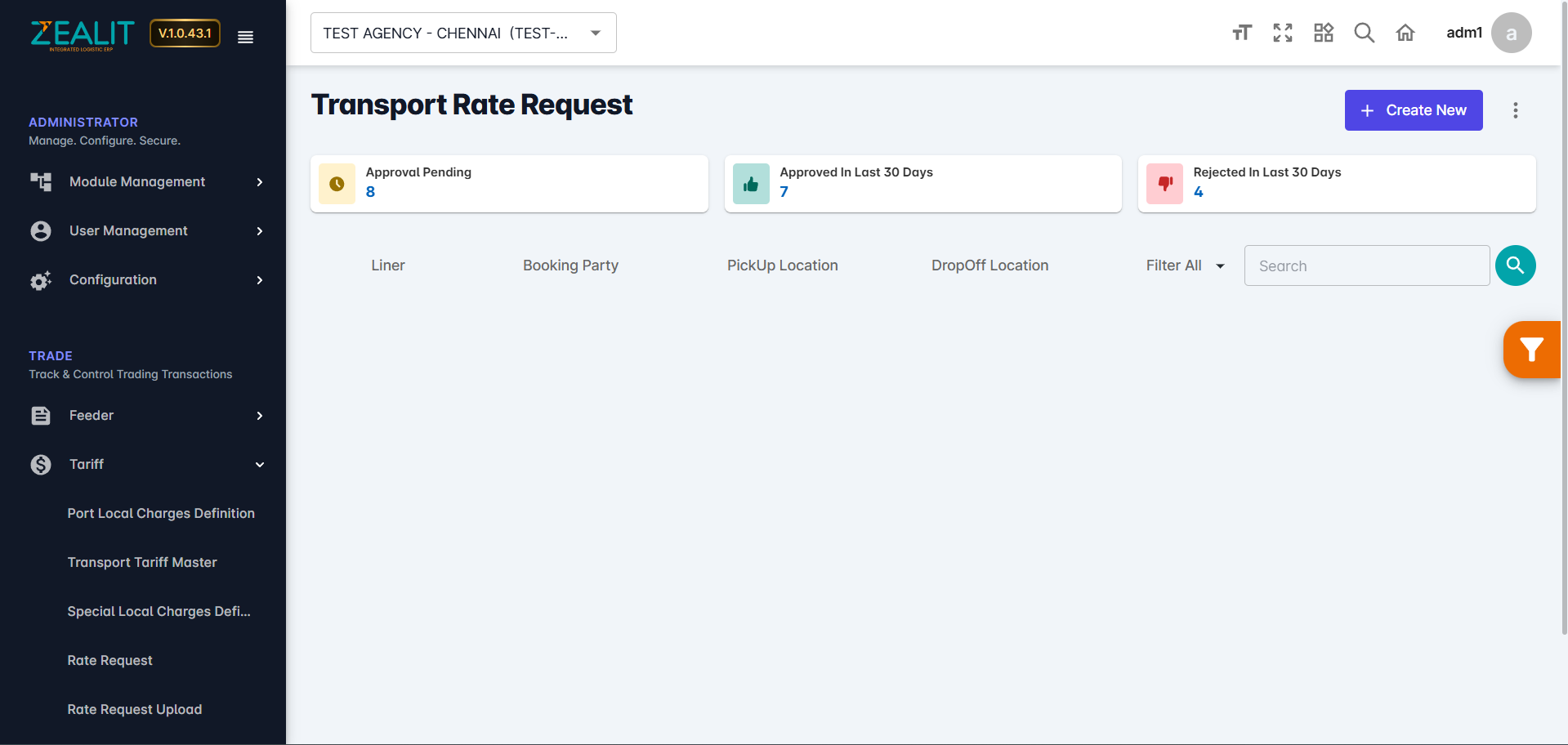Screen dimensions: 1568x745
Task: Open the apps widget grid icon
Action: tap(1323, 33)
